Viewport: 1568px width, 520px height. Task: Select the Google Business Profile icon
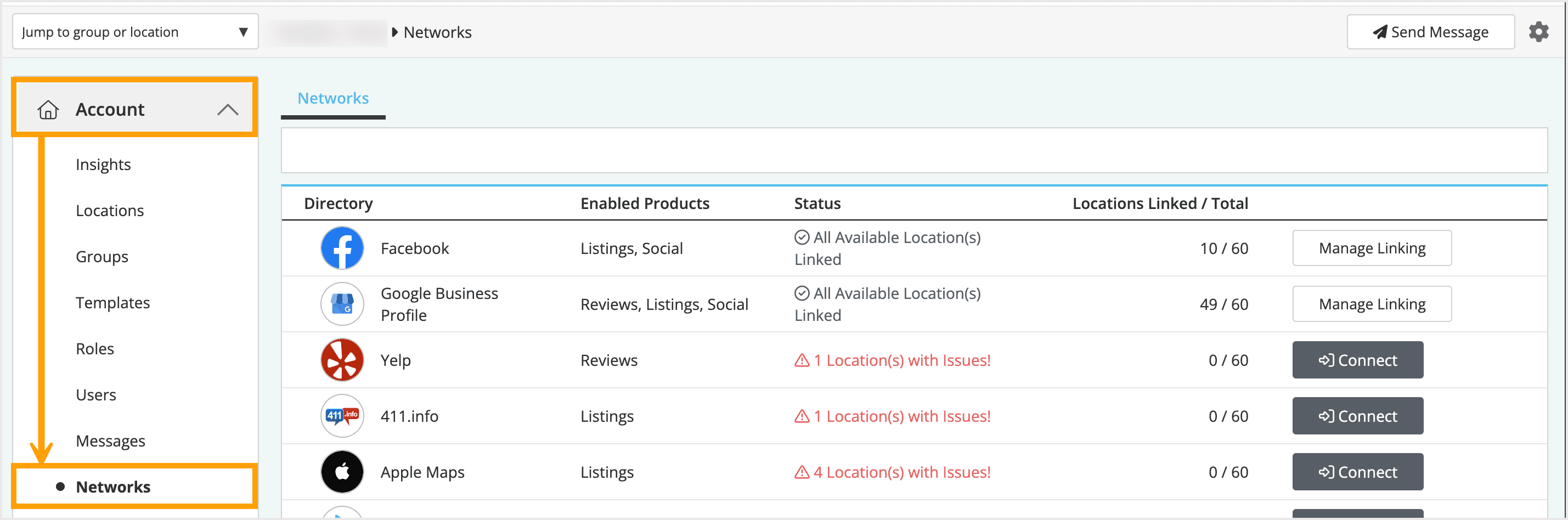(342, 304)
